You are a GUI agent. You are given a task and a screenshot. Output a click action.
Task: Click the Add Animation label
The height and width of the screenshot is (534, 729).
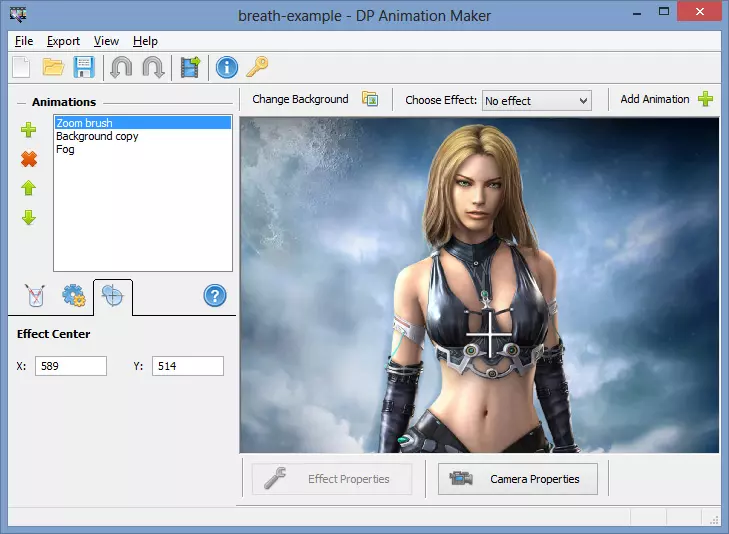655,99
